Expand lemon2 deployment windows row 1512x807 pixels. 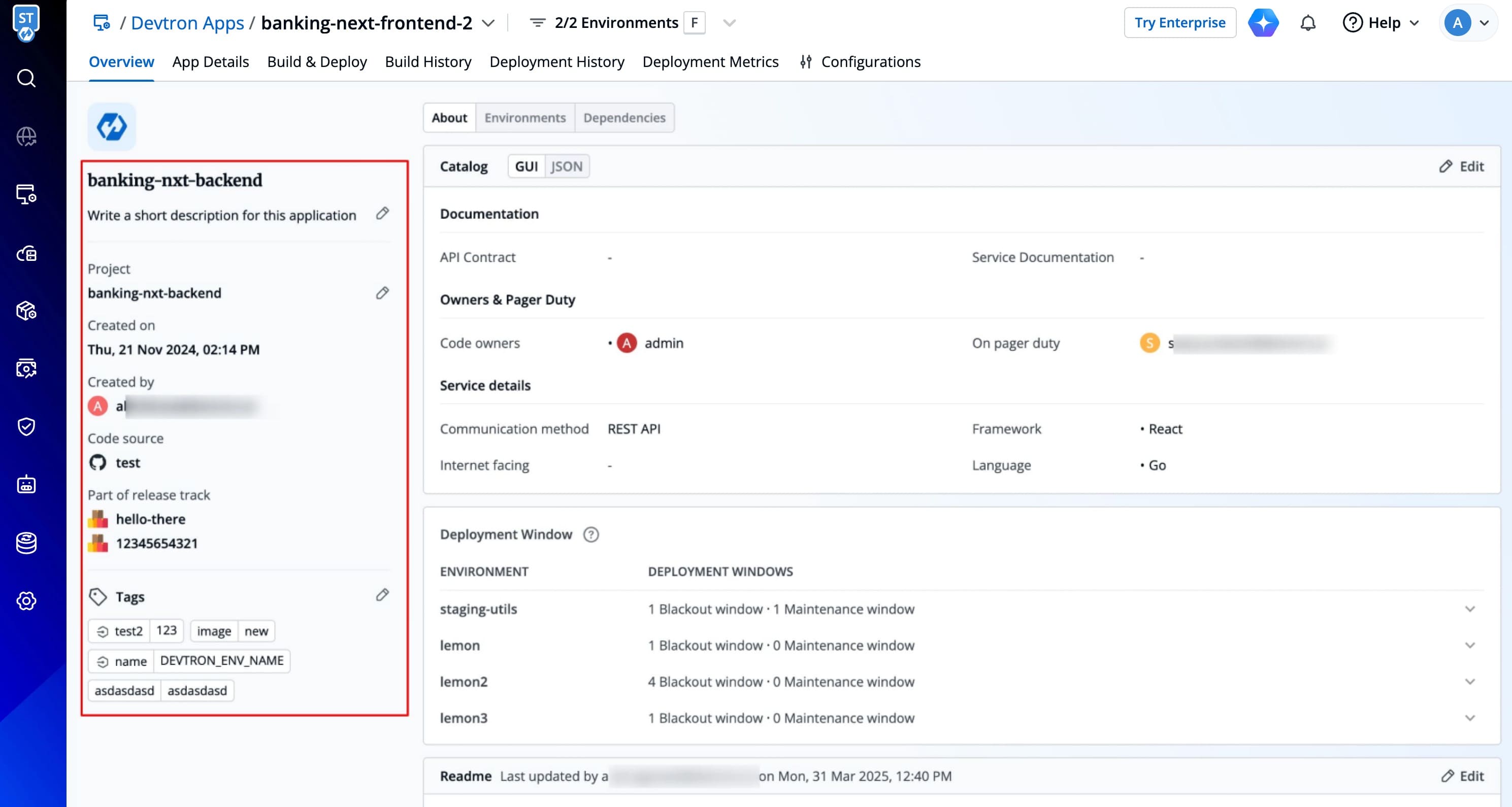point(1469,682)
